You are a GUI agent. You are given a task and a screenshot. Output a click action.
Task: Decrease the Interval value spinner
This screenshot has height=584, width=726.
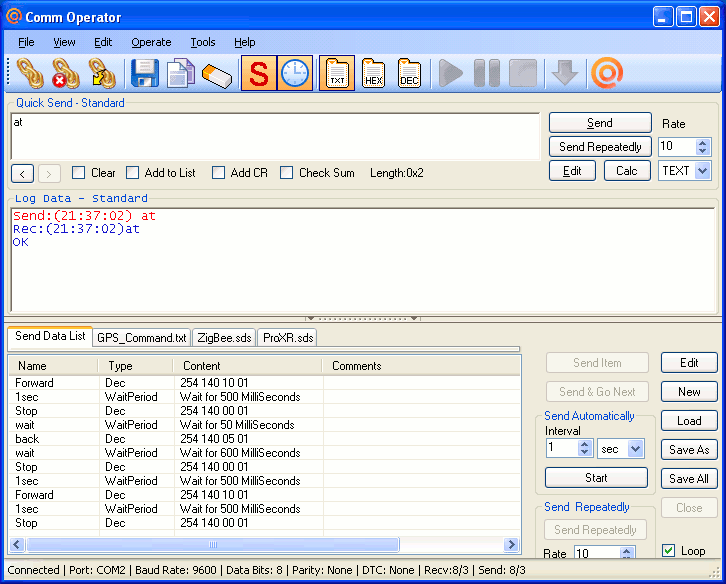(x=584, y=452)
